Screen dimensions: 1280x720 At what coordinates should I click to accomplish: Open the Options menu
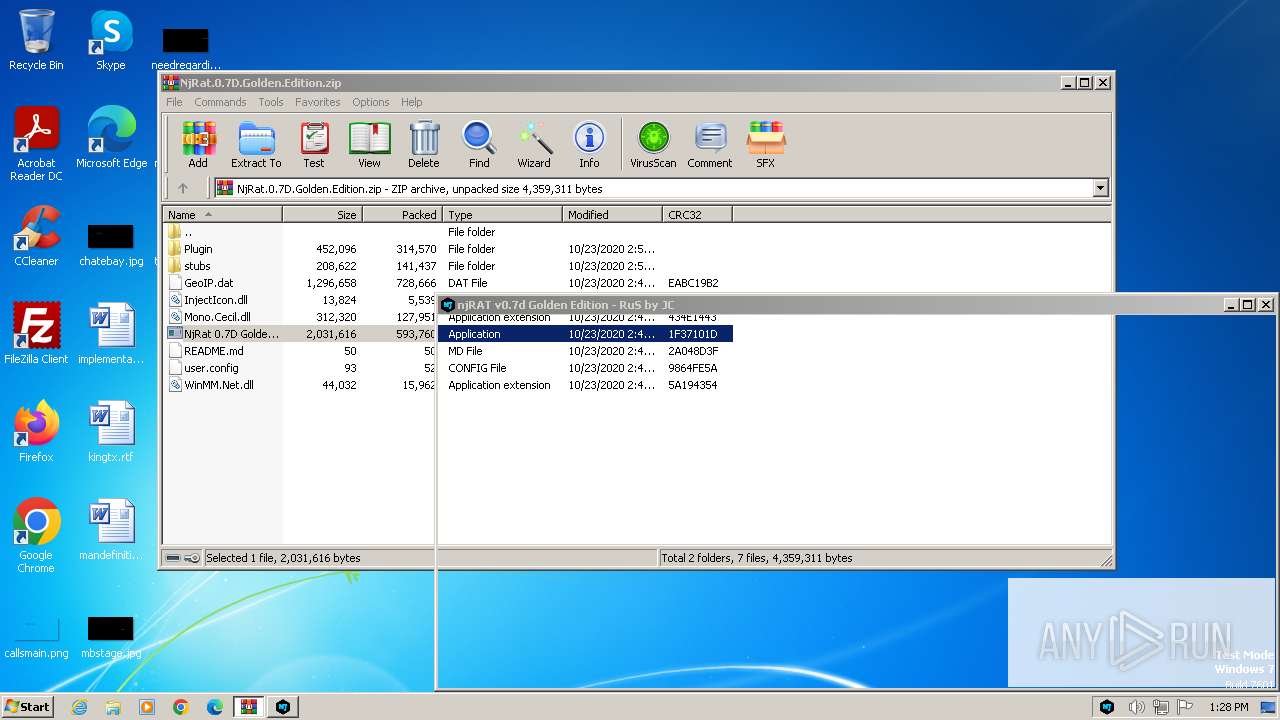coord(370,102)
